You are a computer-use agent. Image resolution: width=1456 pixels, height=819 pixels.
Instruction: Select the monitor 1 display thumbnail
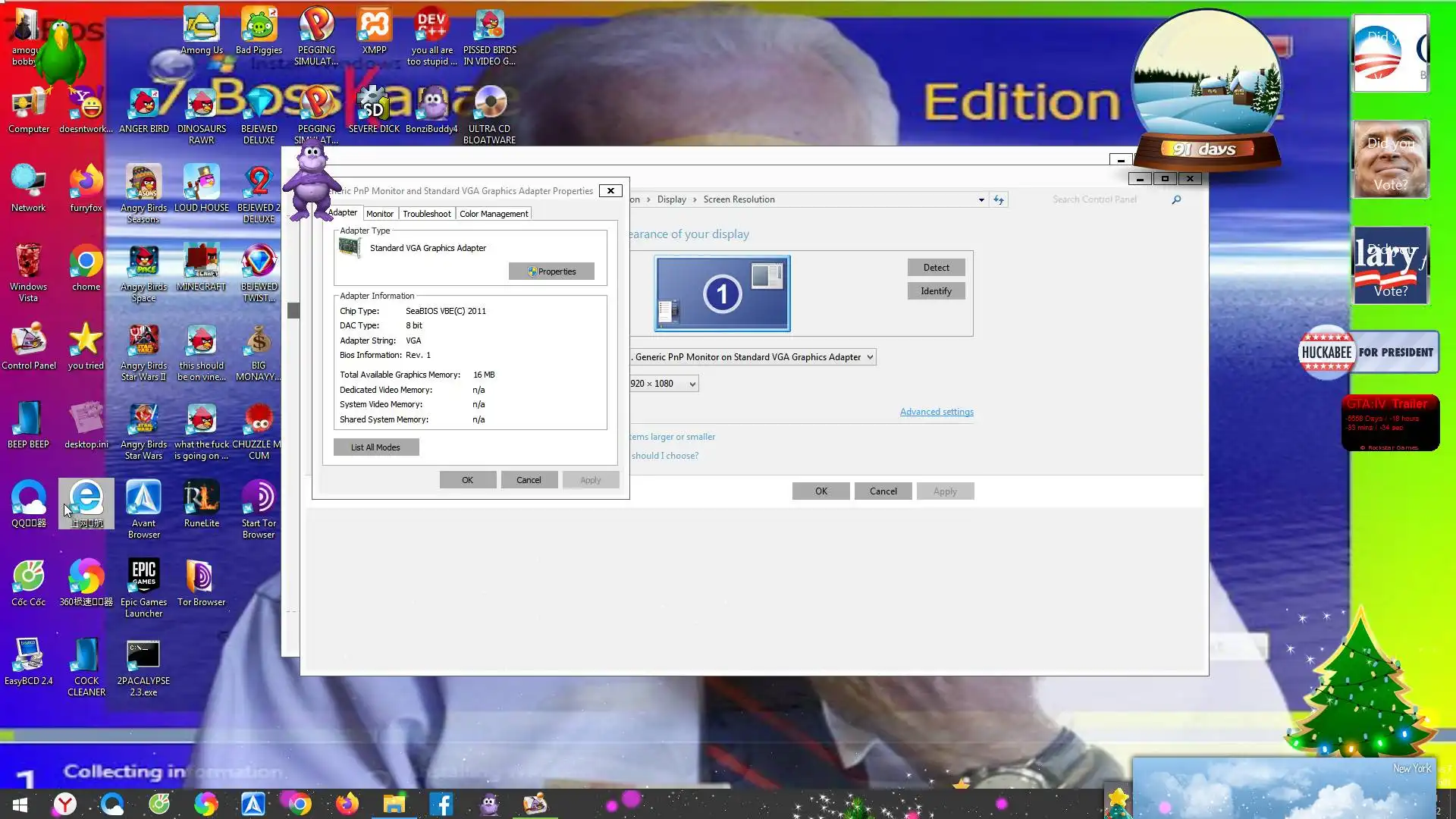pos(722,293)
